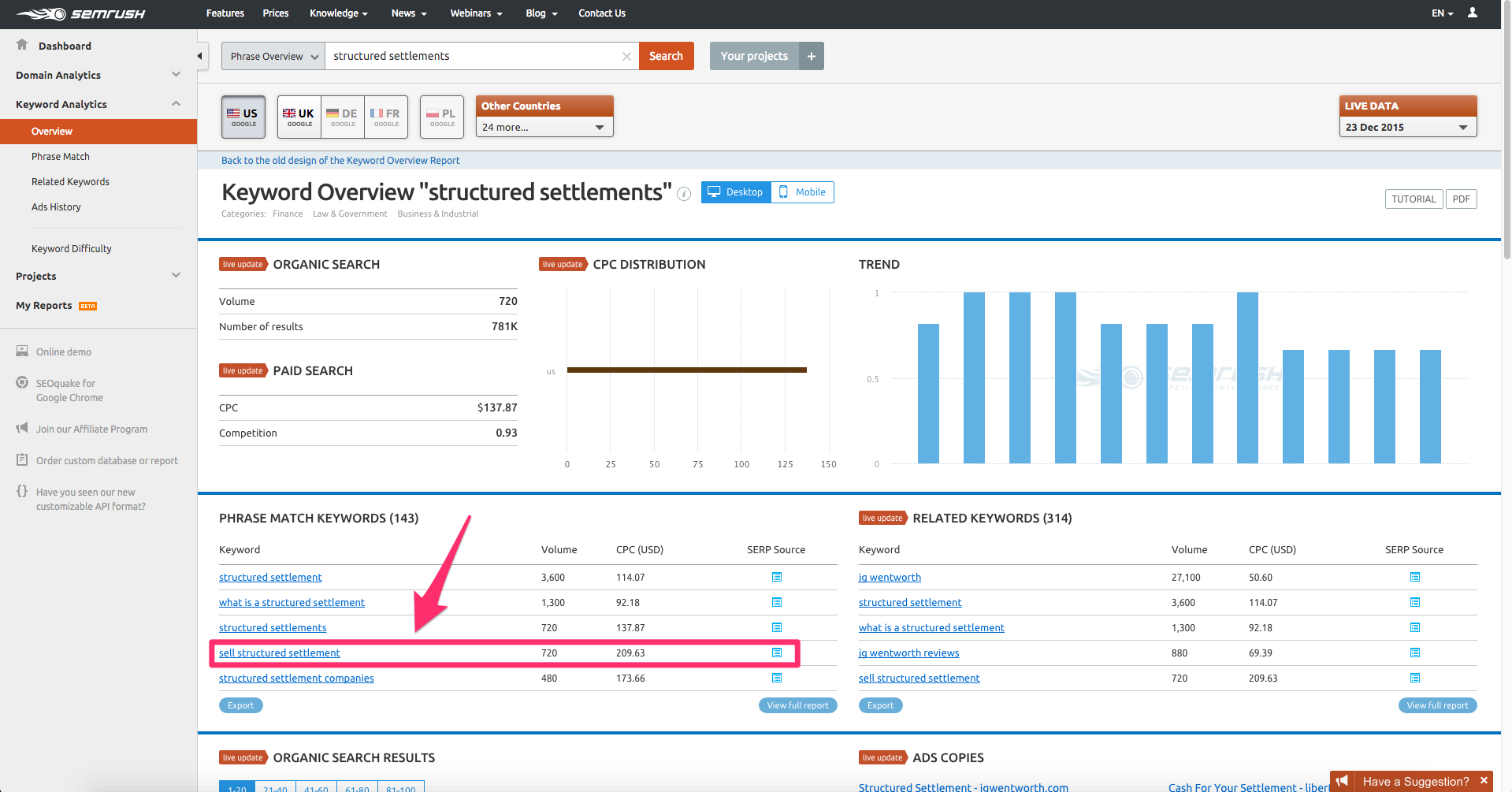Click the SEMrush logo
Screen dimensions: 1512x792
81,13
